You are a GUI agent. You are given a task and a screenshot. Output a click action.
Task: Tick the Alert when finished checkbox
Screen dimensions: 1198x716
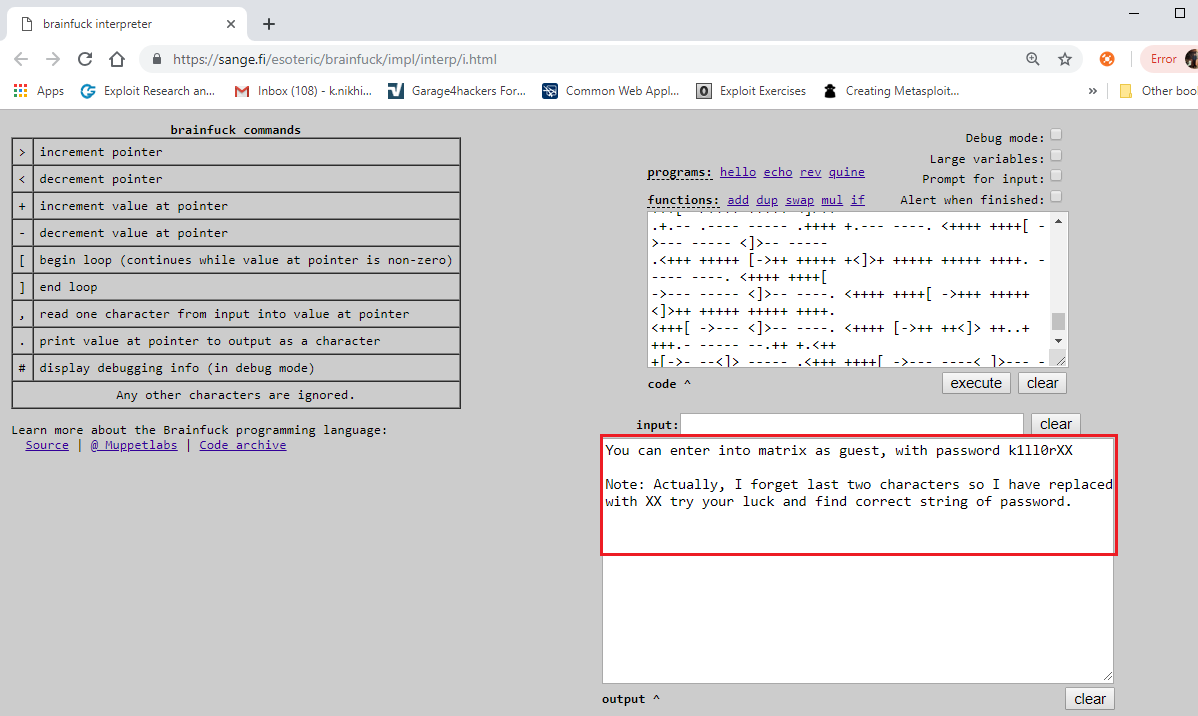(1056, 197)
